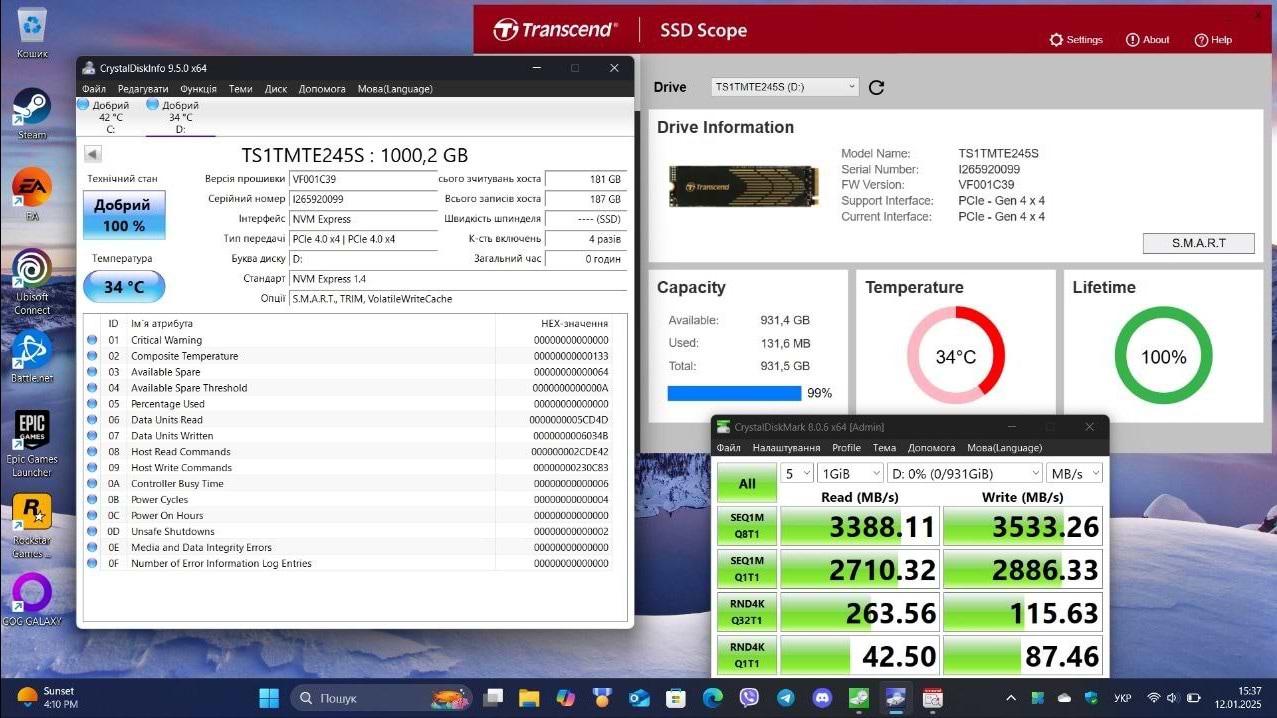Image resolution: width=1277 pixels, height=718 pixels.
Task: Click the SSD product image thumbnail
Action: [x=743, y=186]
